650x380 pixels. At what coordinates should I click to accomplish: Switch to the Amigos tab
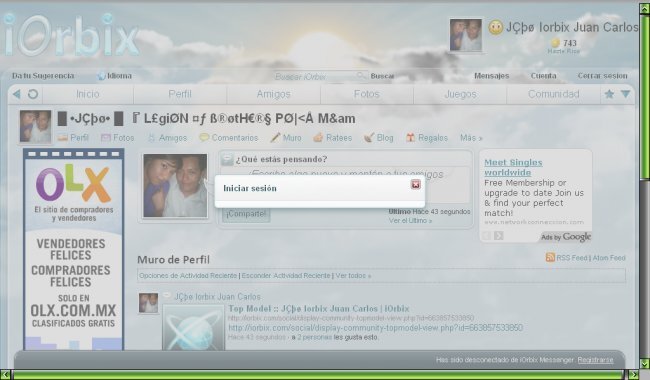(x=274, y=94)
